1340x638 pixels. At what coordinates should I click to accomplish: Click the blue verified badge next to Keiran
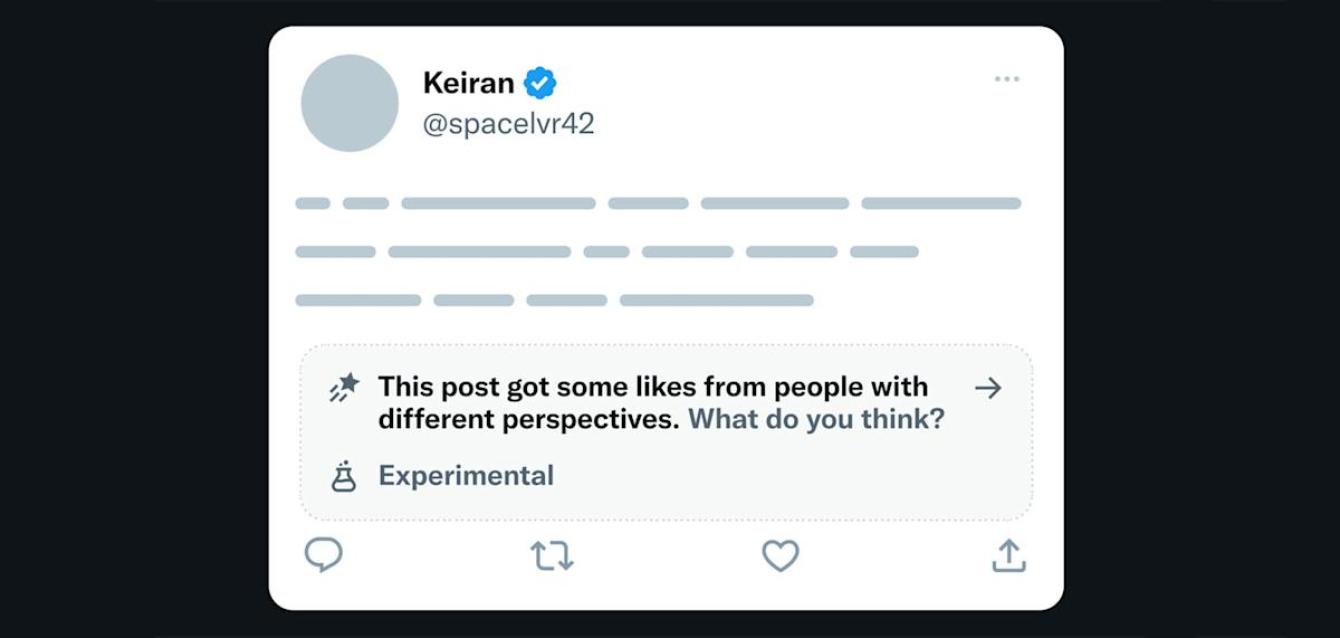(538, 82)
